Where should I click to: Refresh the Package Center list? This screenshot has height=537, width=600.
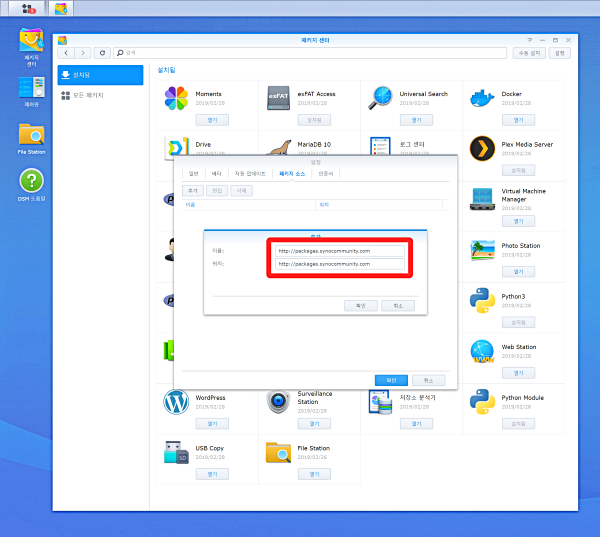(102, 53)
